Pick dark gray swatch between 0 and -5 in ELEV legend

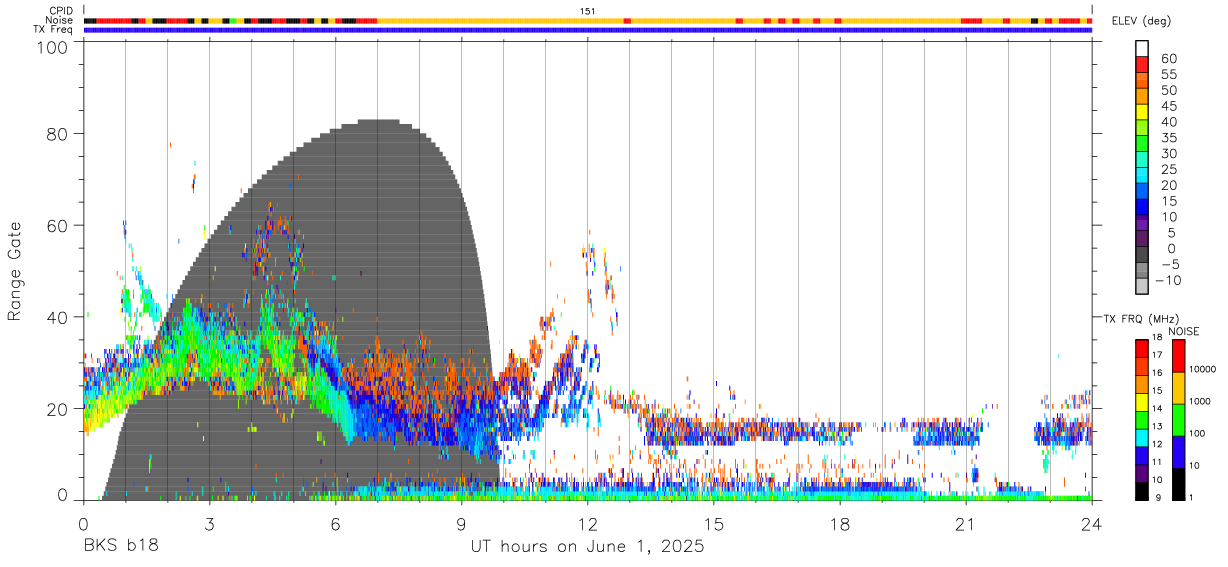tap(1142, 256)
